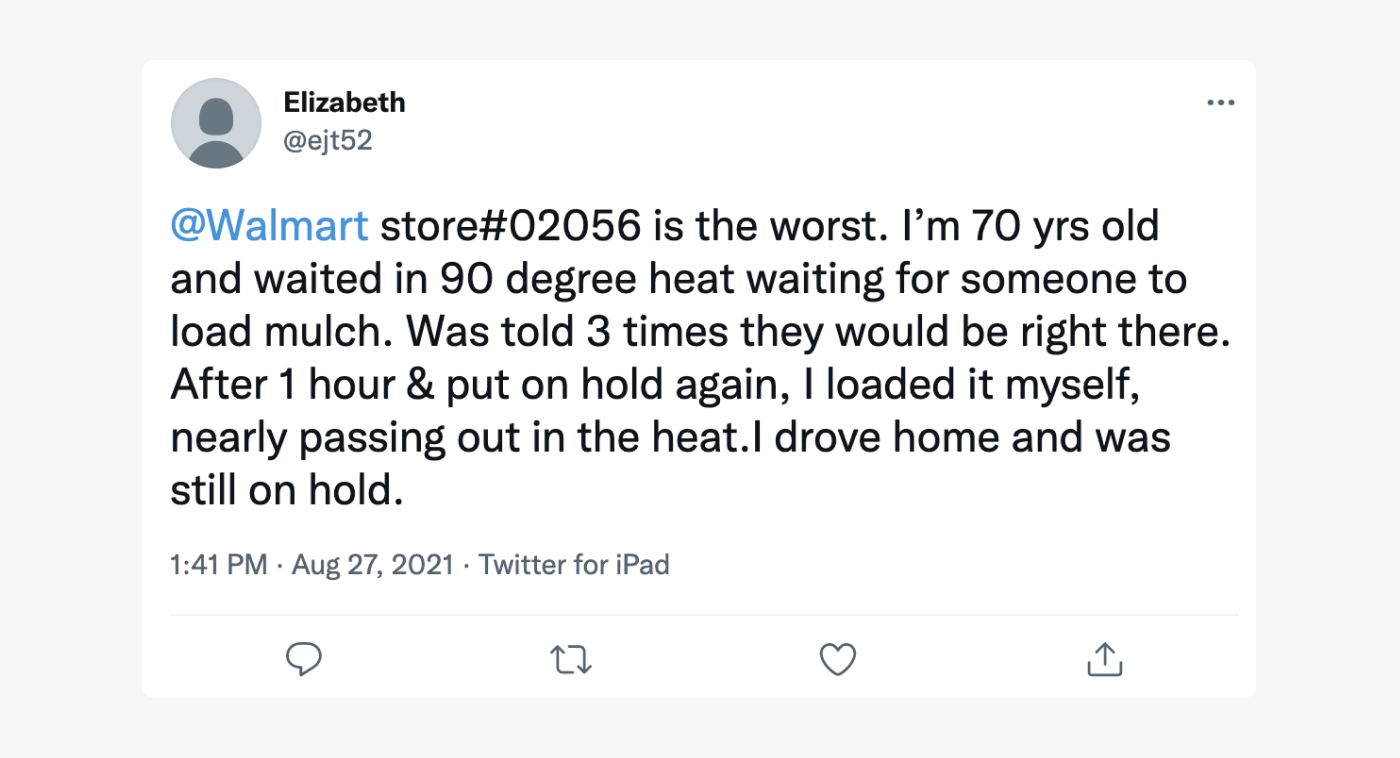Like the tweet with the heart icon
This screenshot has width=1400, height=758.
tap(837, 659)
